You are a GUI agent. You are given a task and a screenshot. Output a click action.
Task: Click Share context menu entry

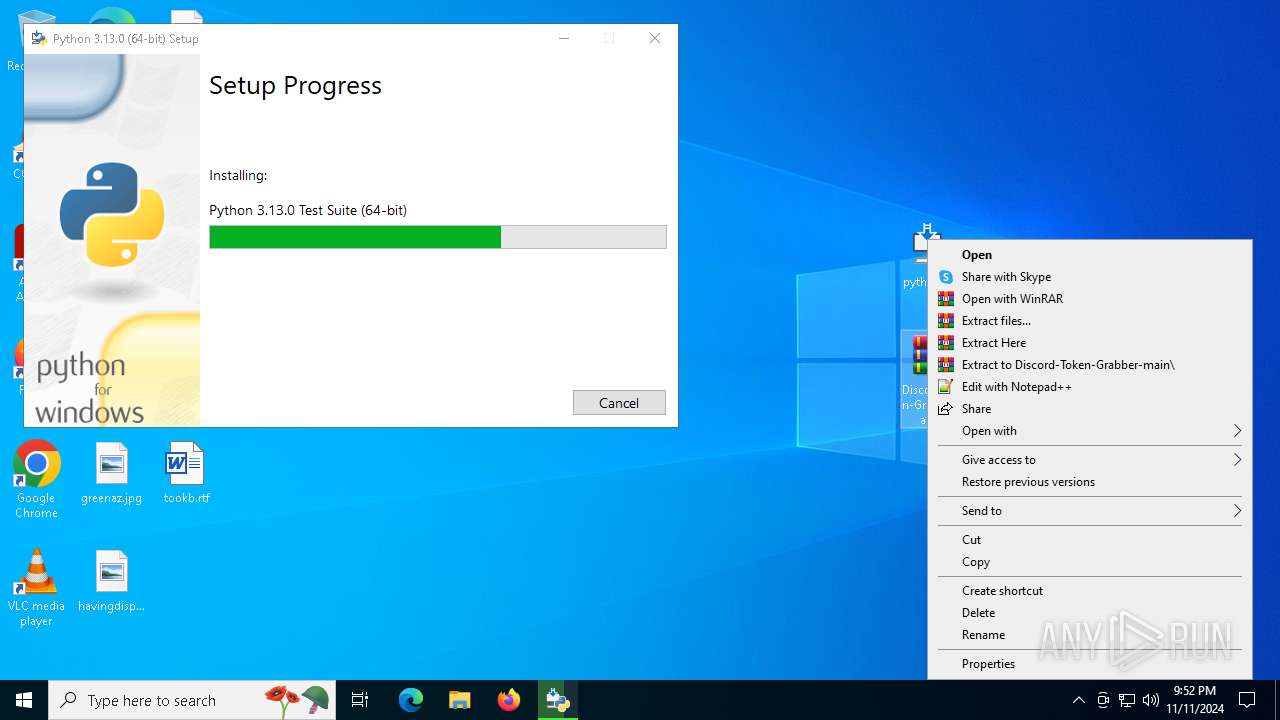point(1090,409)
